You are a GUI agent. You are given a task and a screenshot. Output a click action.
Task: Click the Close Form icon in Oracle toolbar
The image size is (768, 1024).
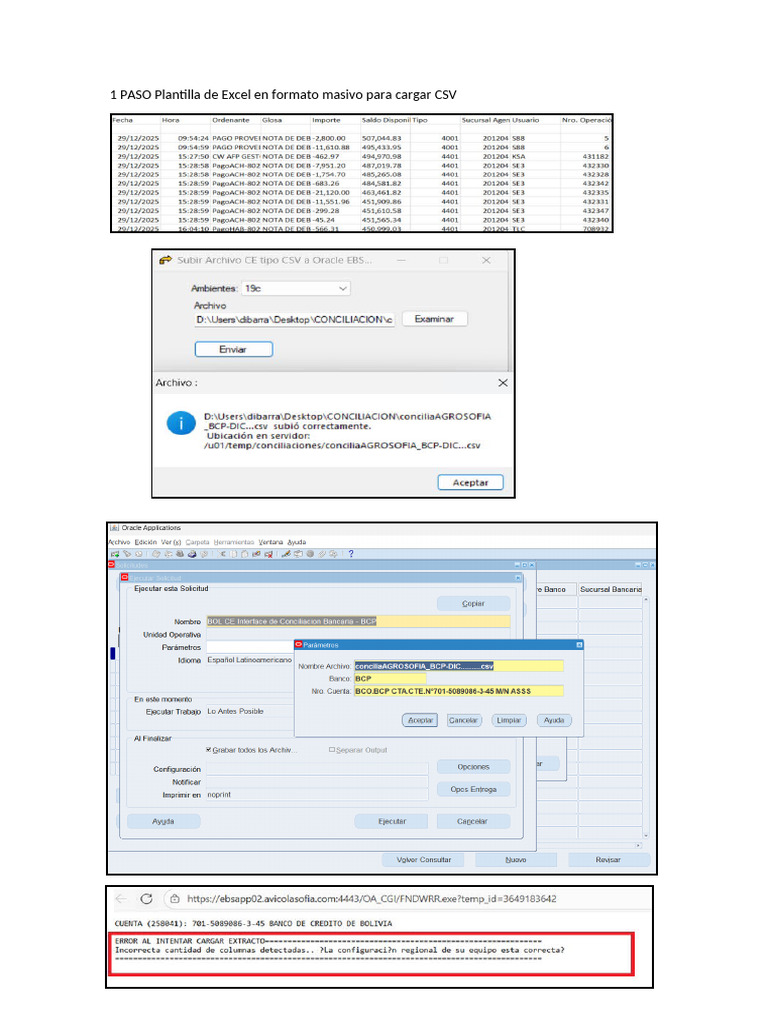click(x=204, y=554)
